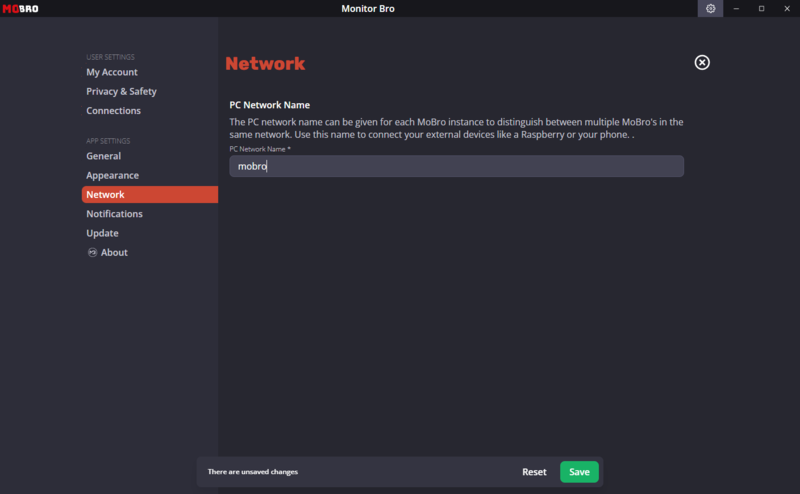Click the Monitor Bro window title
This screenshot has width=800, height=494.
[368, 9]
